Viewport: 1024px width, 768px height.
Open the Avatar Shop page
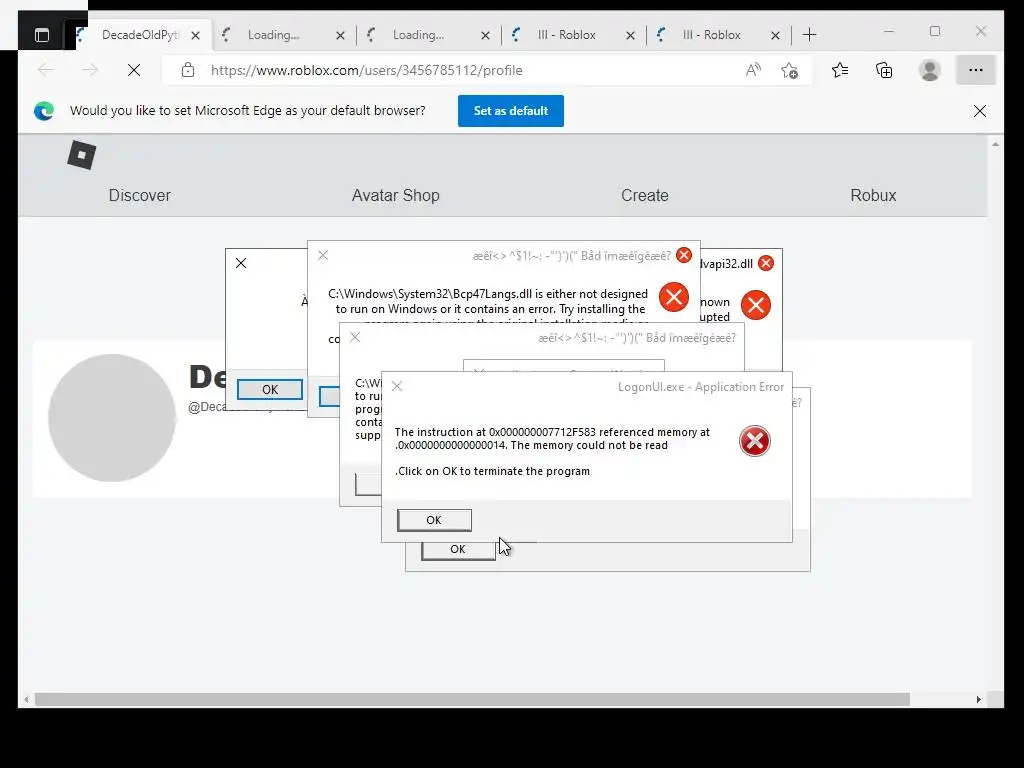tap(396, 195)
